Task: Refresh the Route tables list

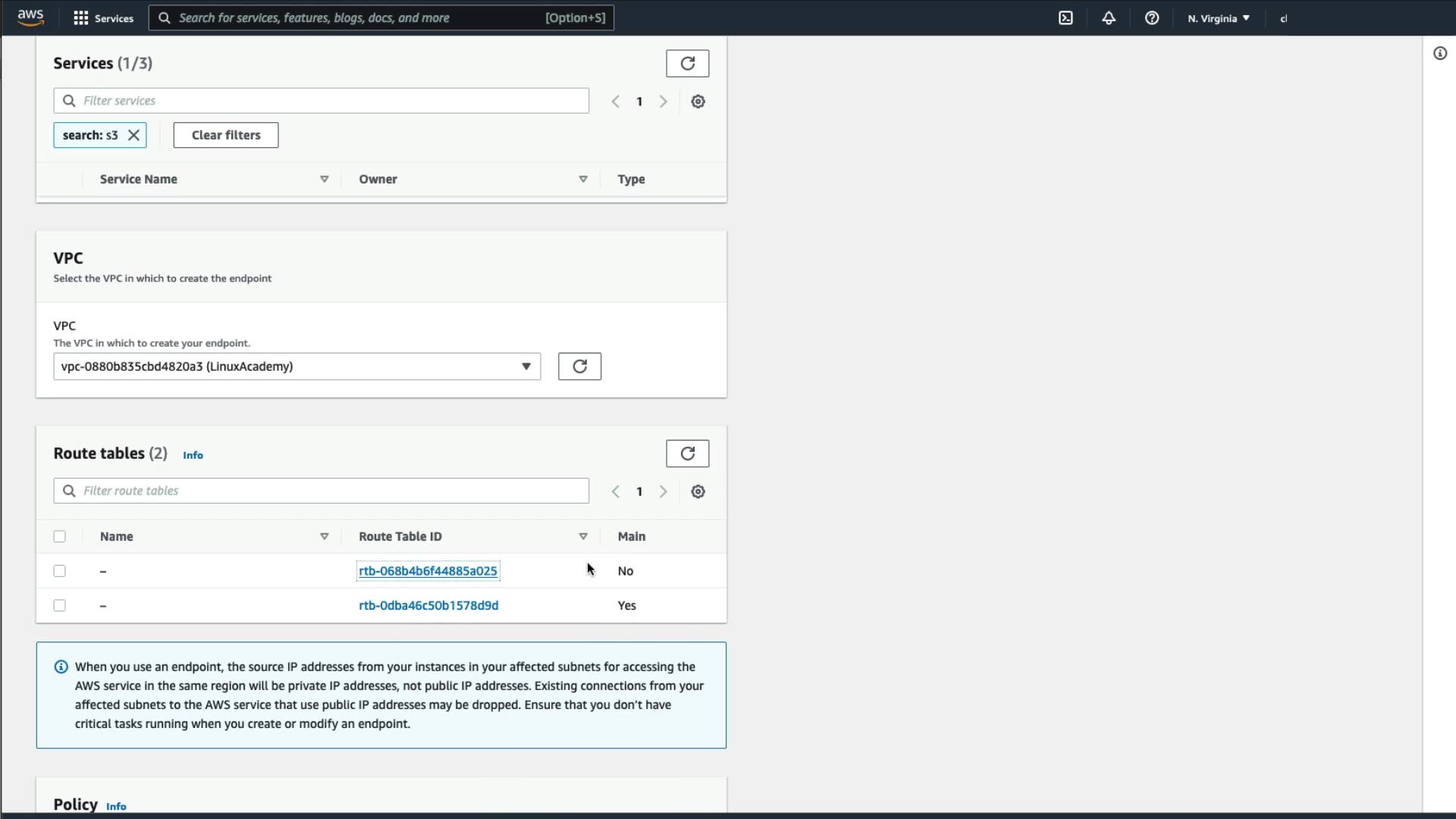Action: coord(687,453)
